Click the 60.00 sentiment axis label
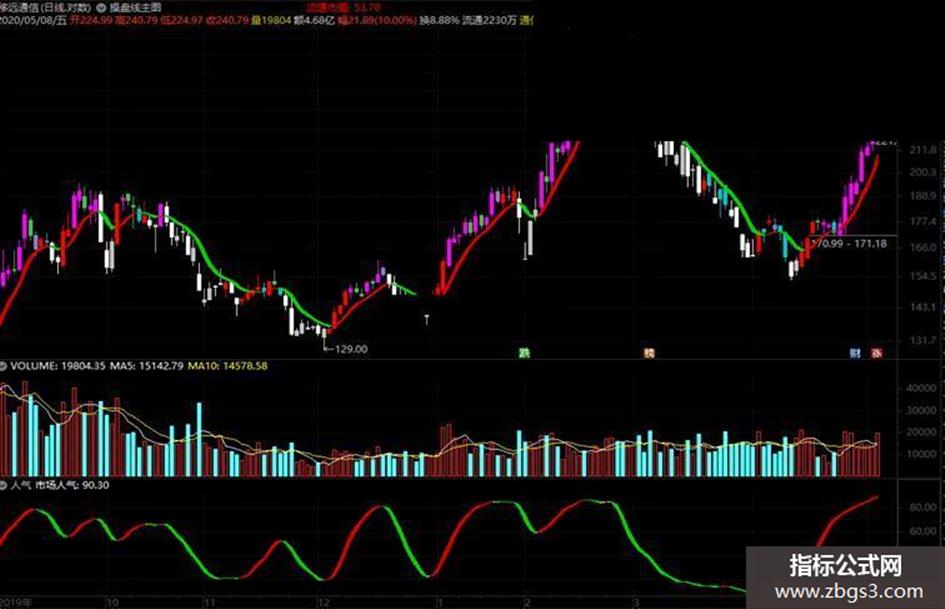The height and width of the screenshot is (609, 945). click(x=923, y=532)
